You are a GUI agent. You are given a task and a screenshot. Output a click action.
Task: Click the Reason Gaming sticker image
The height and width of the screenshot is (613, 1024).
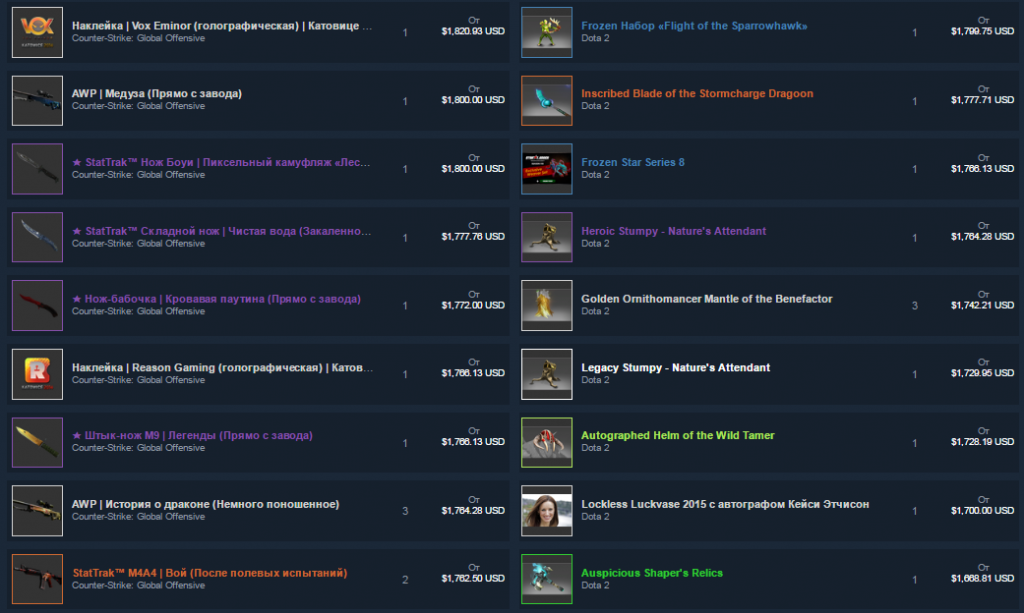37,374
